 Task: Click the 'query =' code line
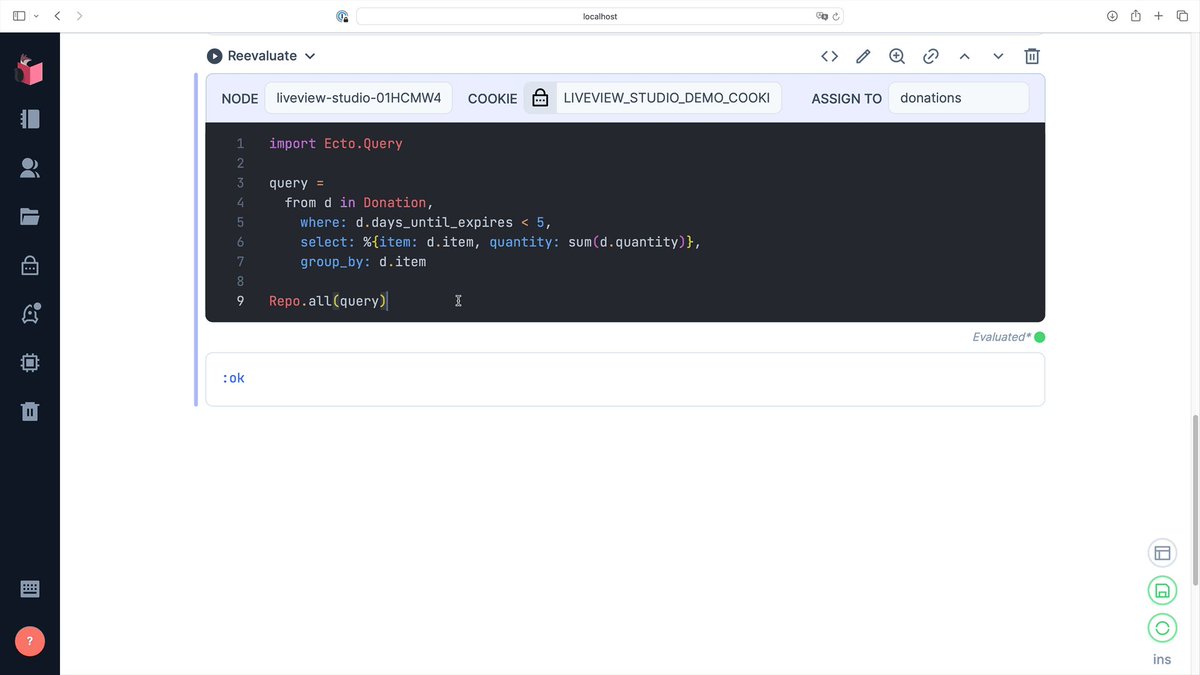pyautogui.click(x=297, y=183)
